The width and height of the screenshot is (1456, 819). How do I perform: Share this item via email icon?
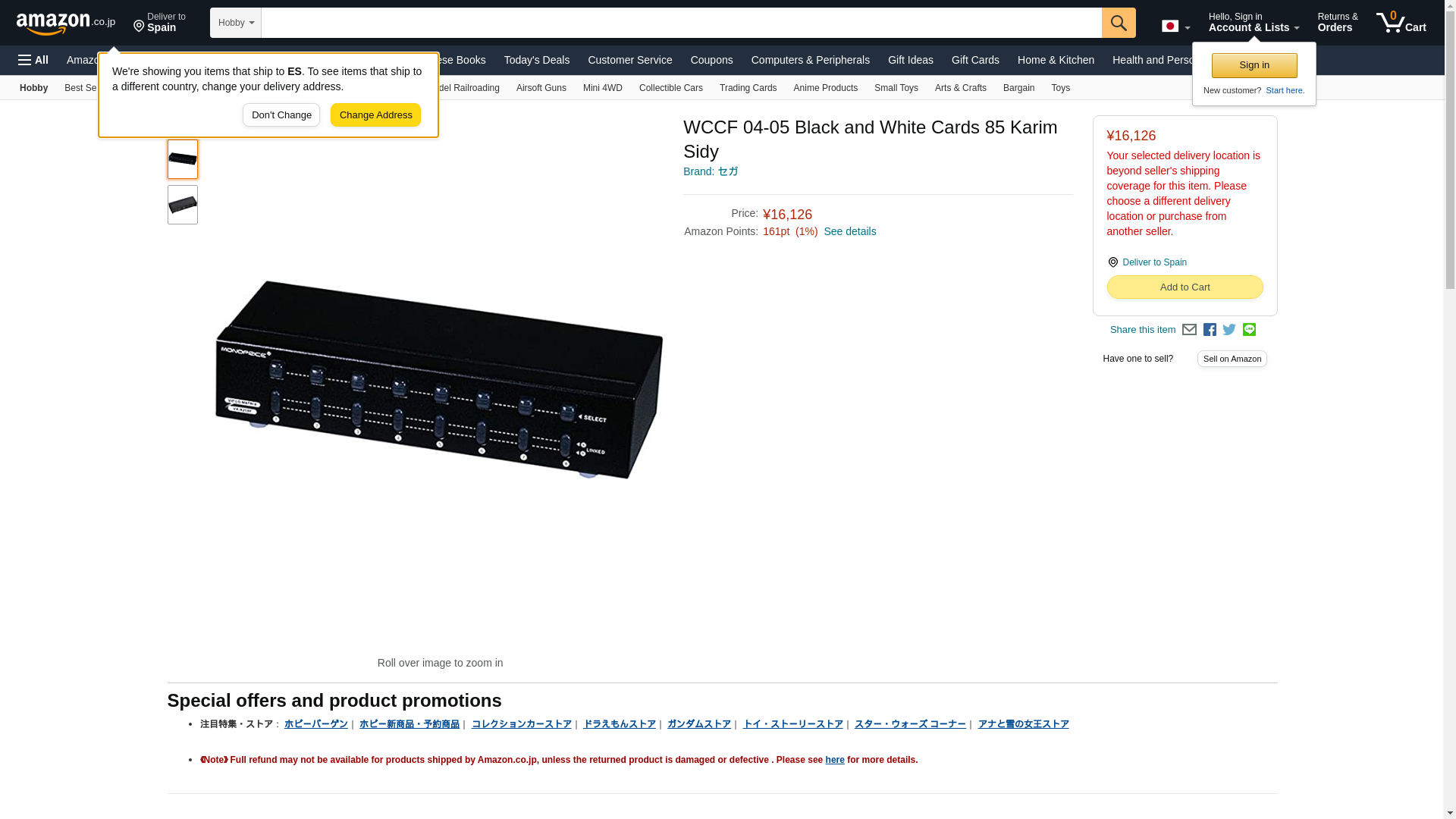click(1189, 330)
